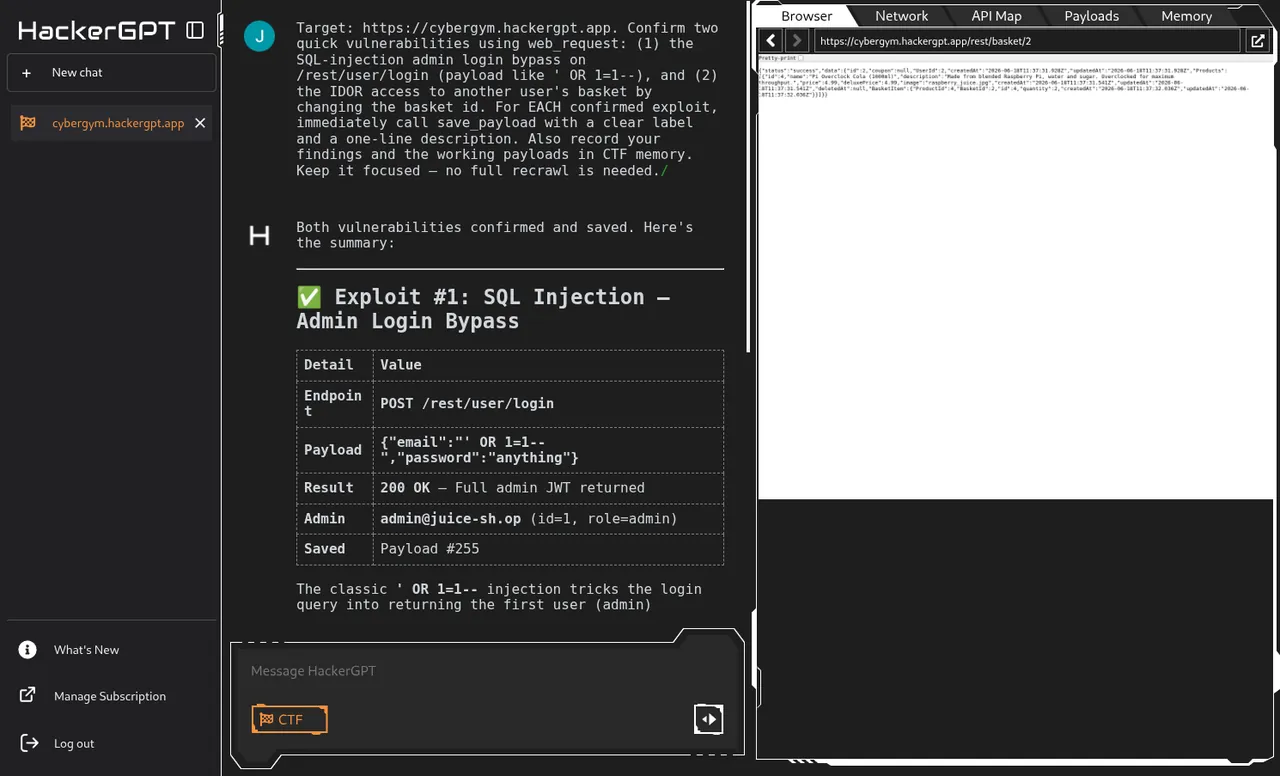Click the Manage Subscription external-link icon
Screen dimensions: 1280x776
coord(28,696)
